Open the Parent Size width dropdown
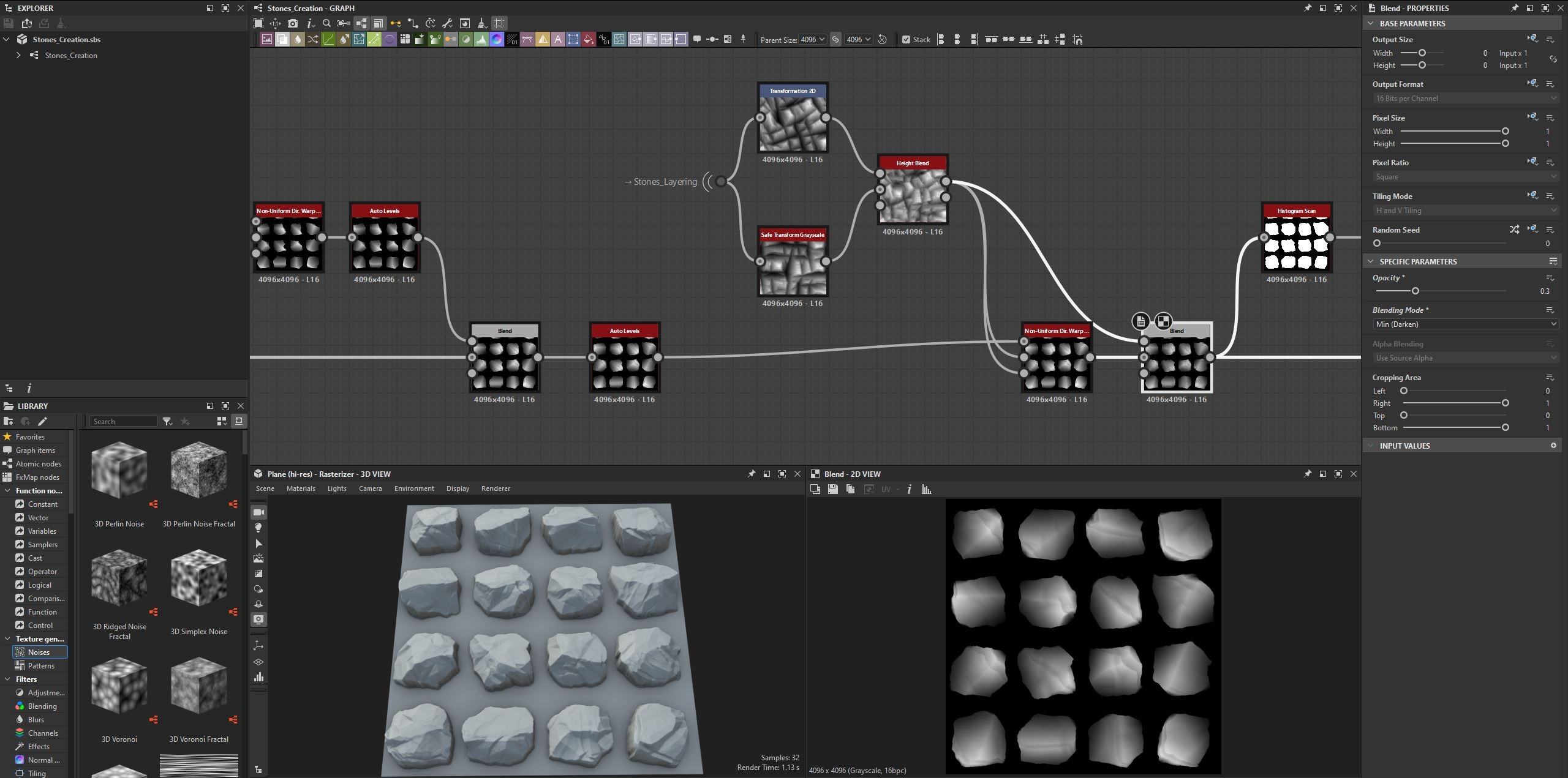 point(813,39)
